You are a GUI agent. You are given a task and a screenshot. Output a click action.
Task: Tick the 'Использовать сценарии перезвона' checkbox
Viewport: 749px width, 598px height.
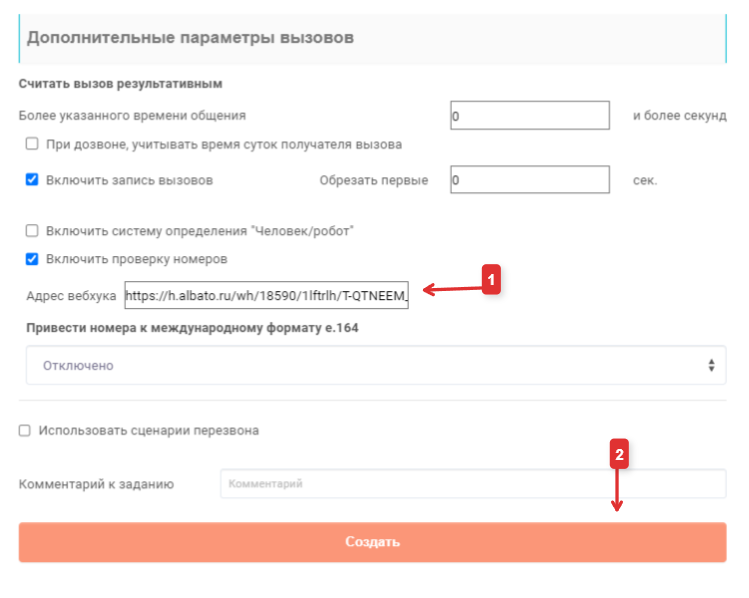(24, 430)
